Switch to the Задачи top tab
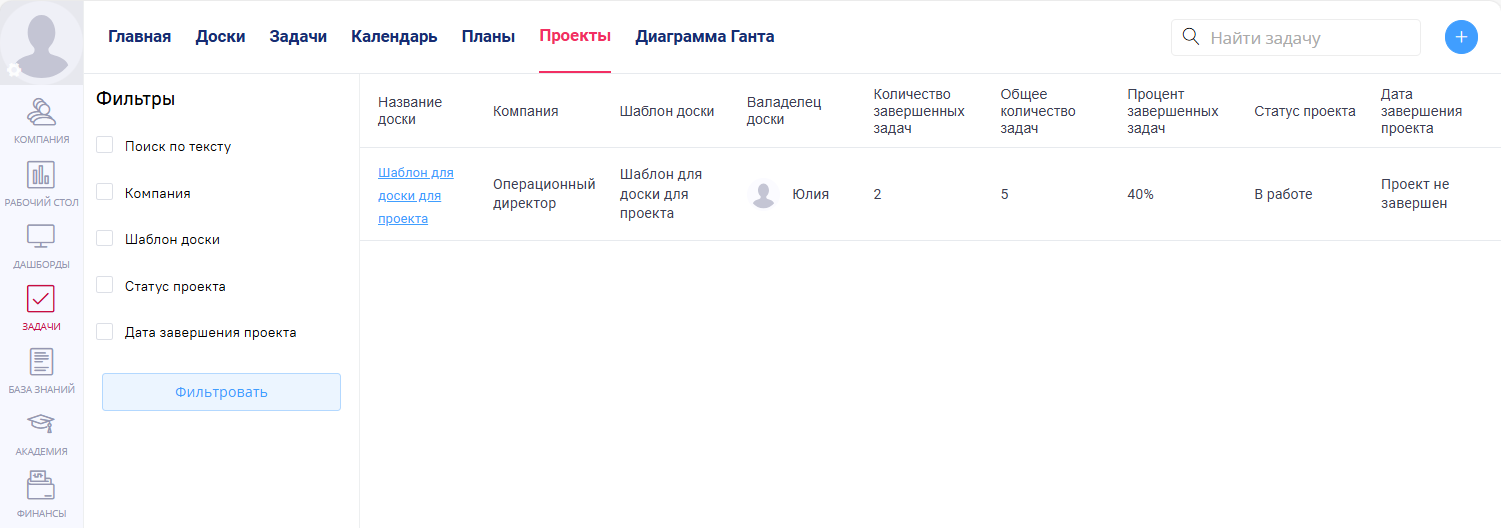Screen dimensions: 1501x528 (298, 37)
